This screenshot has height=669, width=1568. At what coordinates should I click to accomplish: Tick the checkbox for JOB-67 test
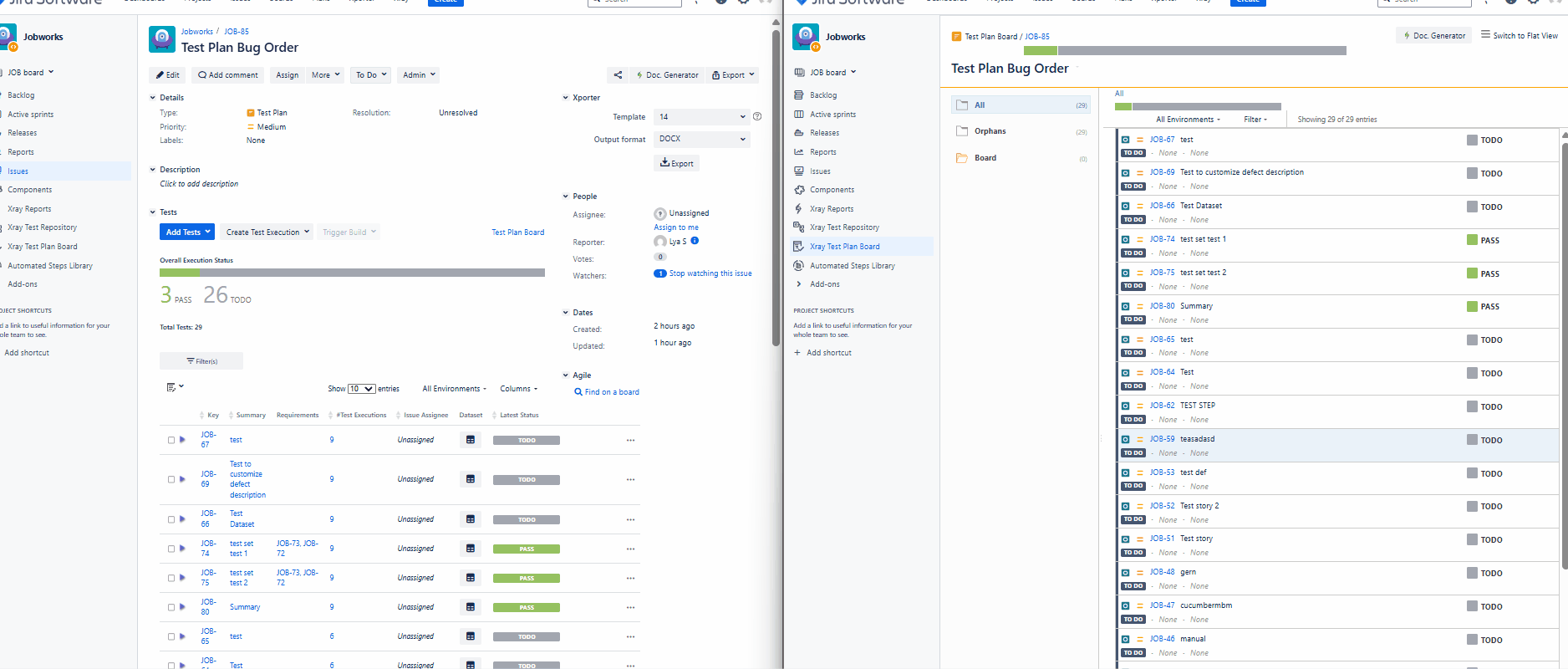[x=171, y=440]
